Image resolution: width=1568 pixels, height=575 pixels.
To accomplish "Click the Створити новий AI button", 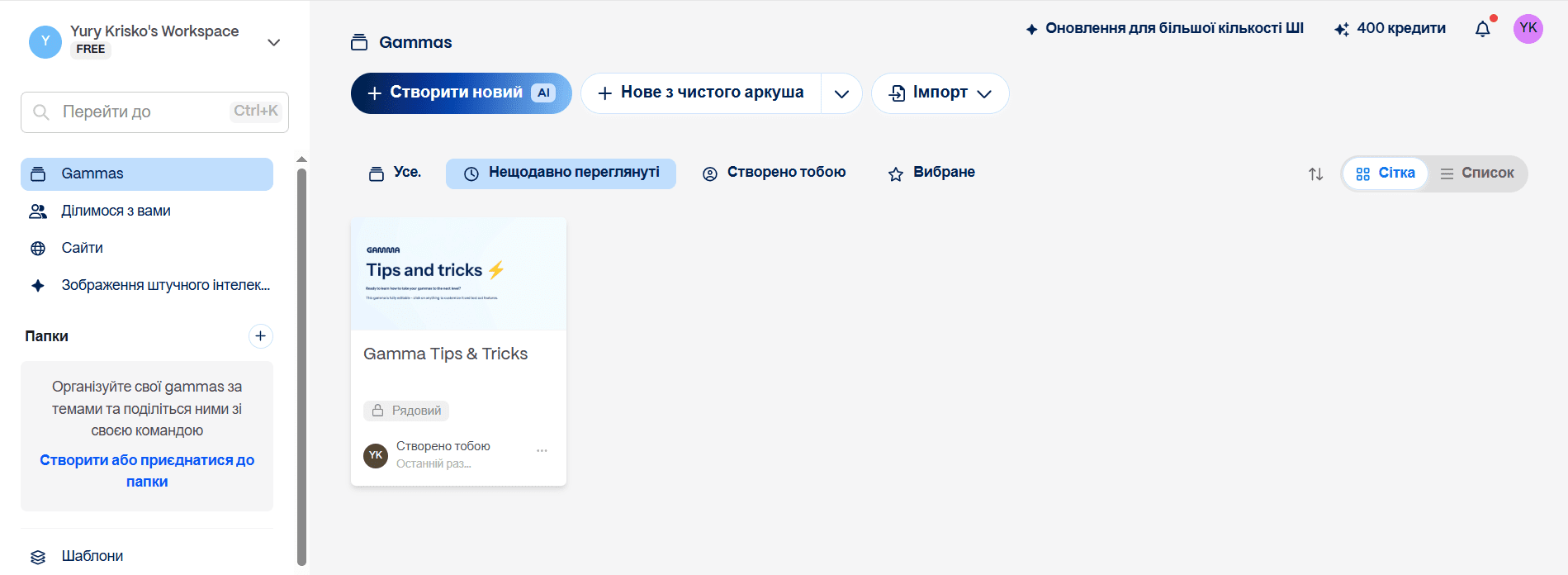I will point(461,93).
